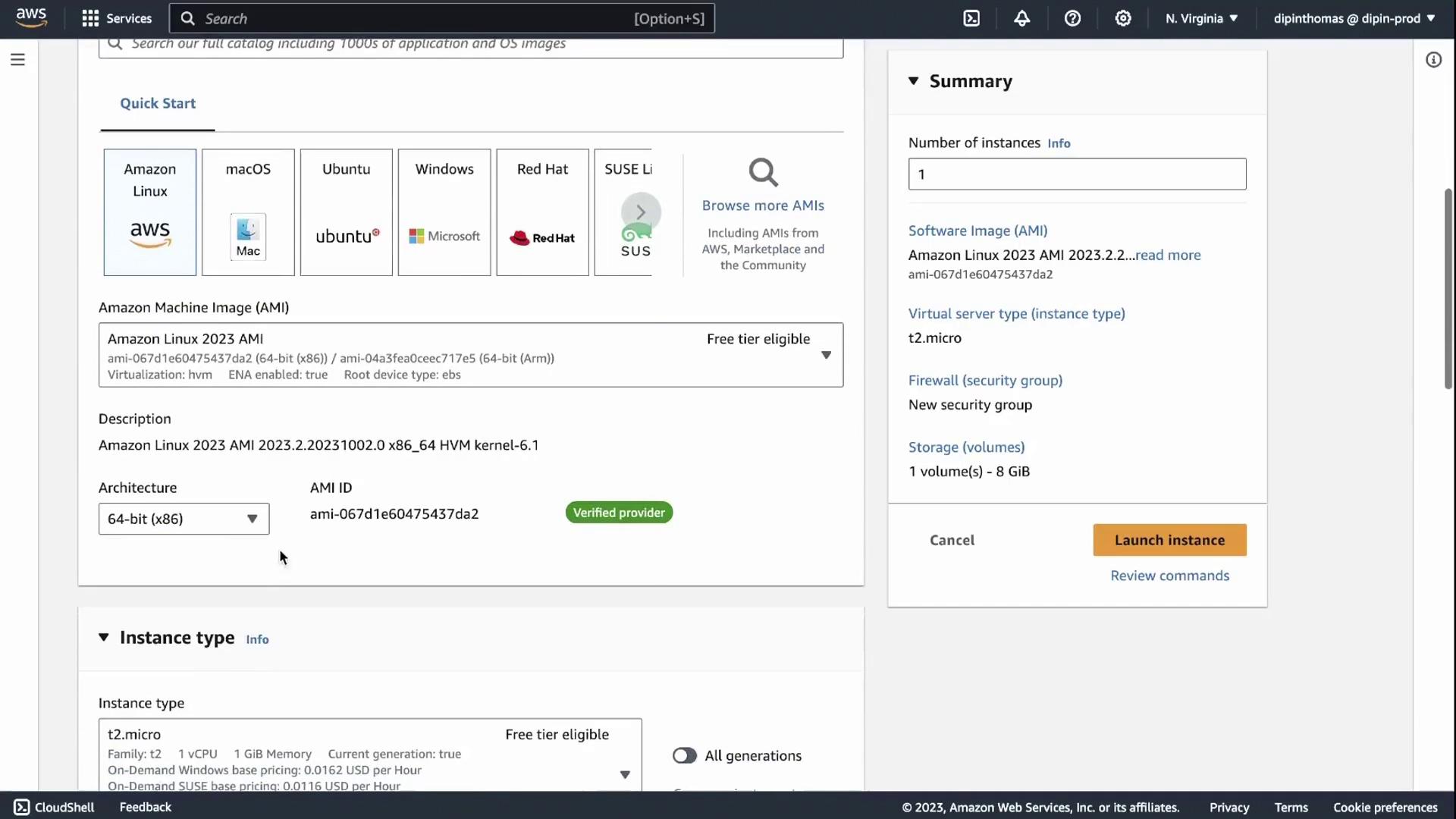The height and width of the screenshot is (819, 1456).
Task: Open the Services grid menu
Action: tap(117, 18)
